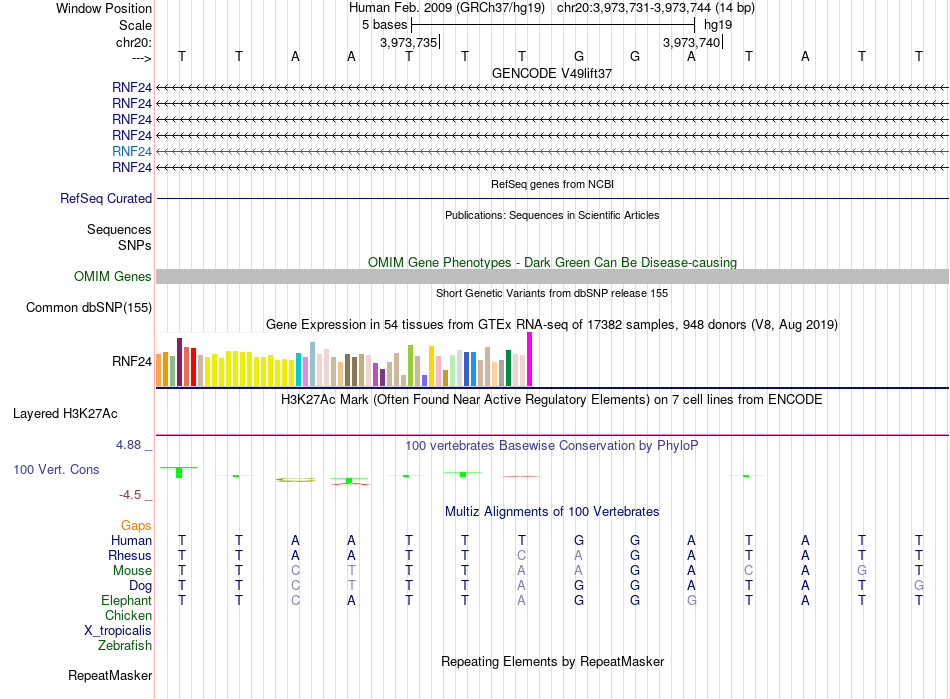The height and width of the screenshot is (699, 950).
Task: Click the 100 Vert. Cons track label
Action: (56, 469)
